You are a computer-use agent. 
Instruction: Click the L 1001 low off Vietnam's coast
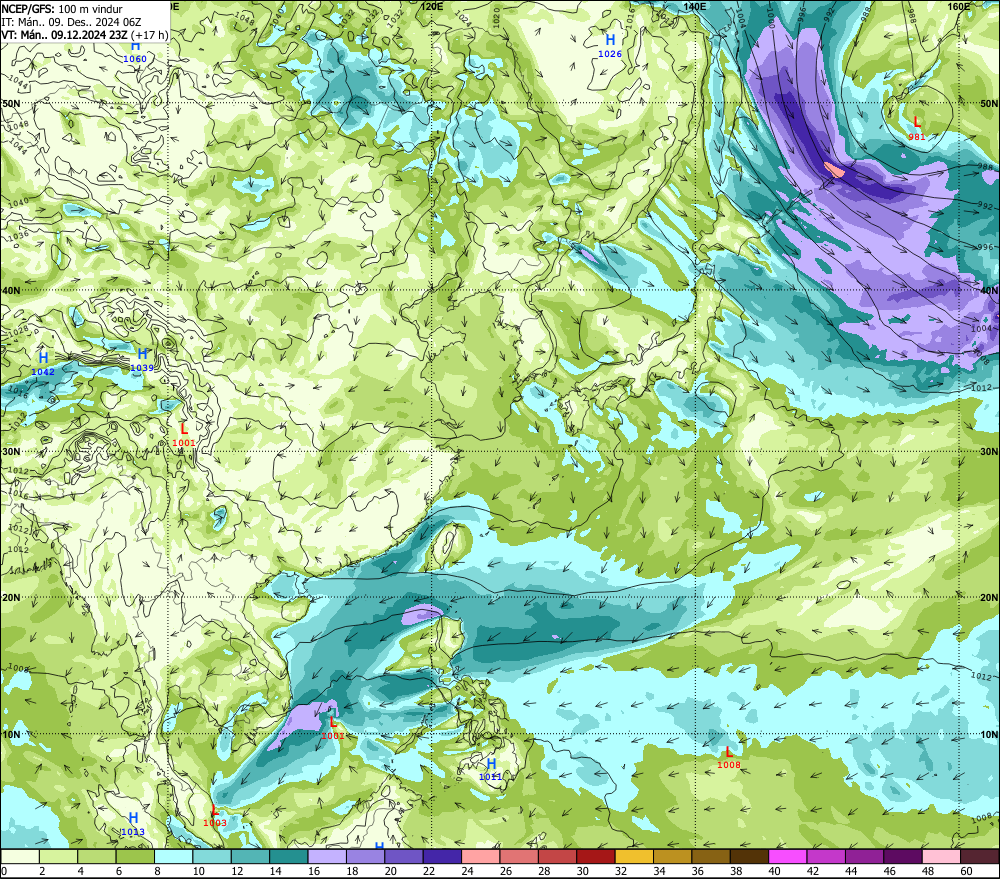coord(332,728)
